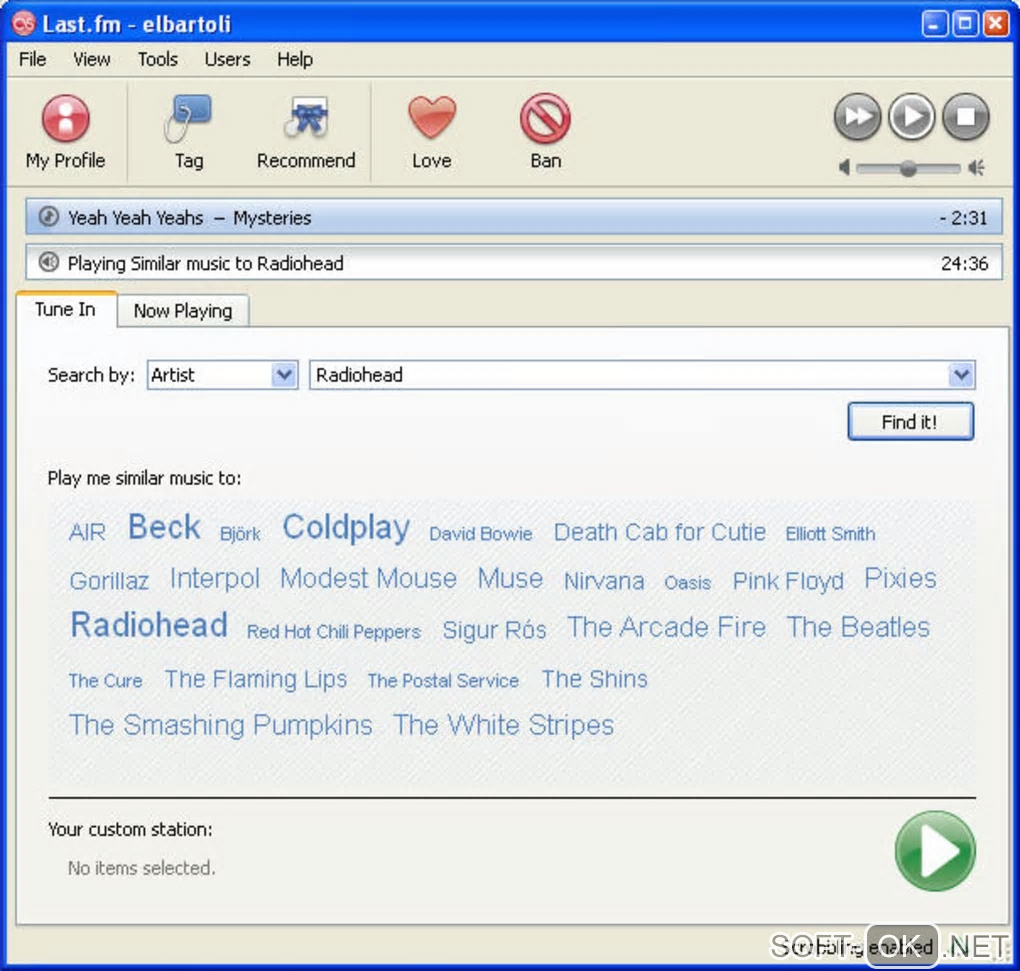Viewport: 1020px width, 971px height.
Task: Open the View menu
Action: pyautogui.click(x=92, y=59)
